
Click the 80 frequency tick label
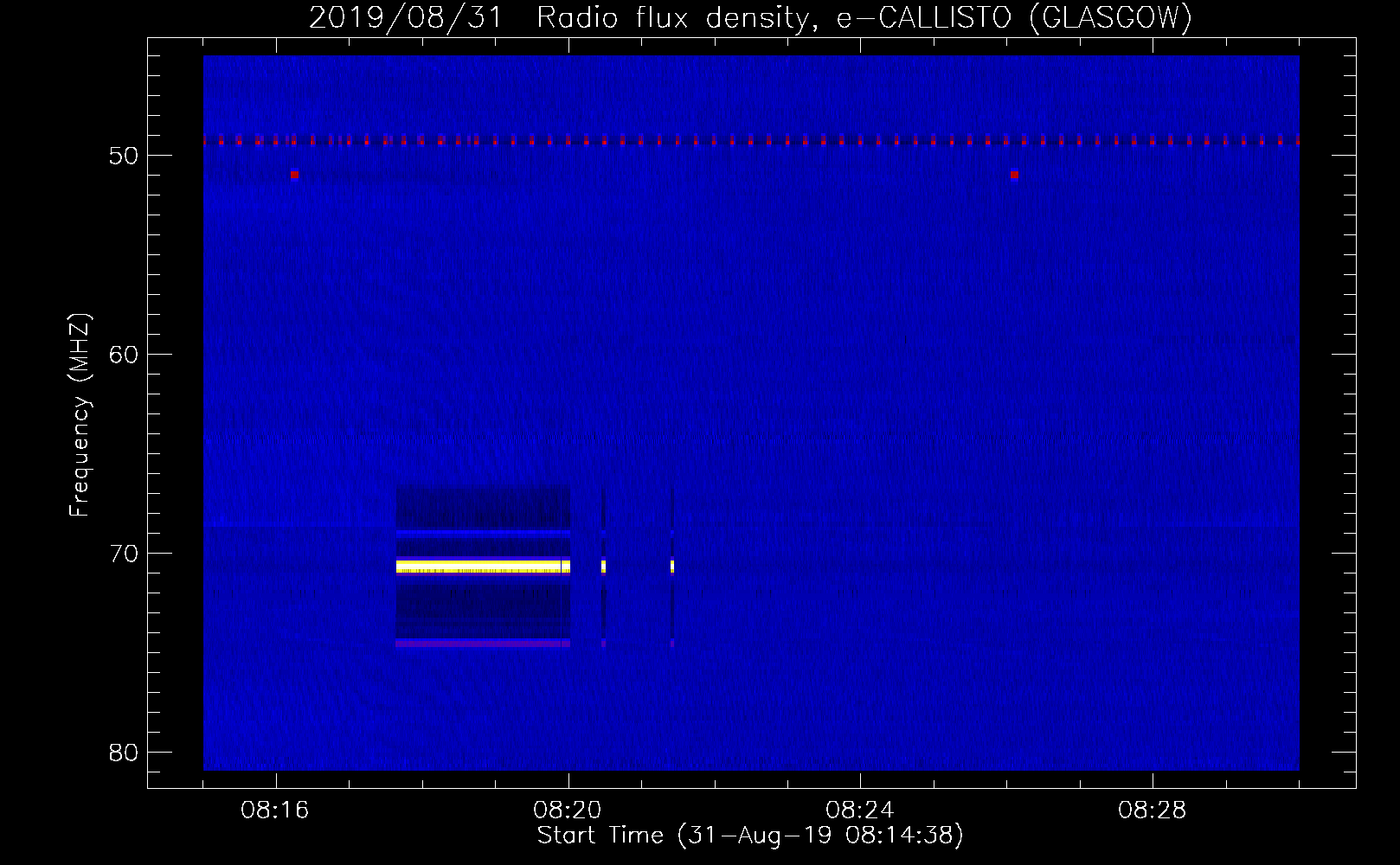coord(124,753)
